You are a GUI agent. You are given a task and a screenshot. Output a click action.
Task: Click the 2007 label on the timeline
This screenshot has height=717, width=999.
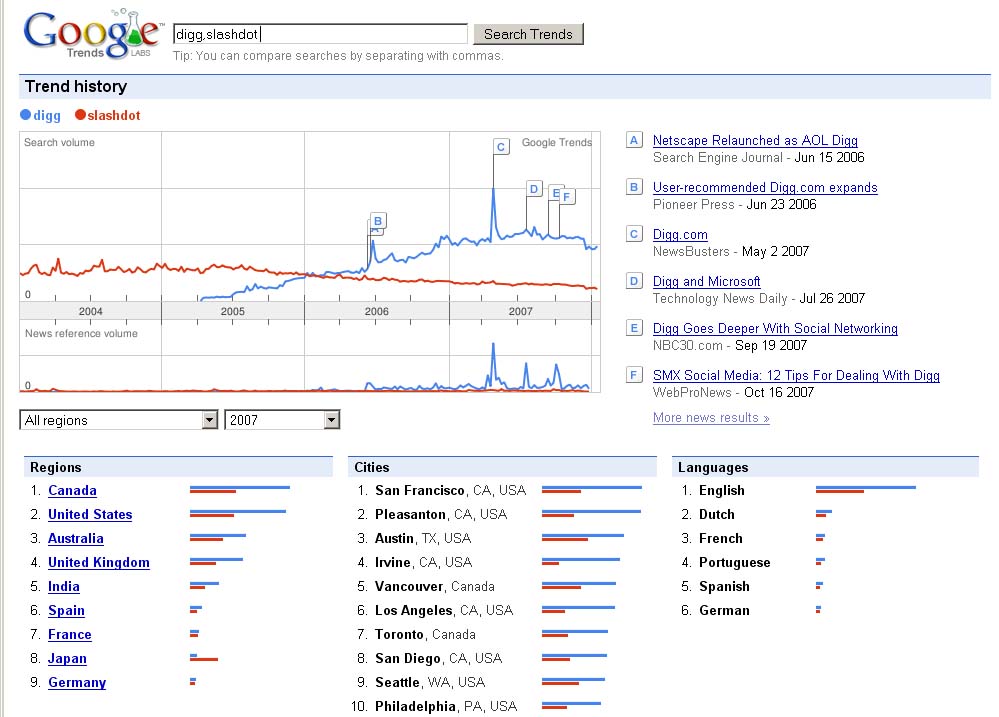pos(521,311)
